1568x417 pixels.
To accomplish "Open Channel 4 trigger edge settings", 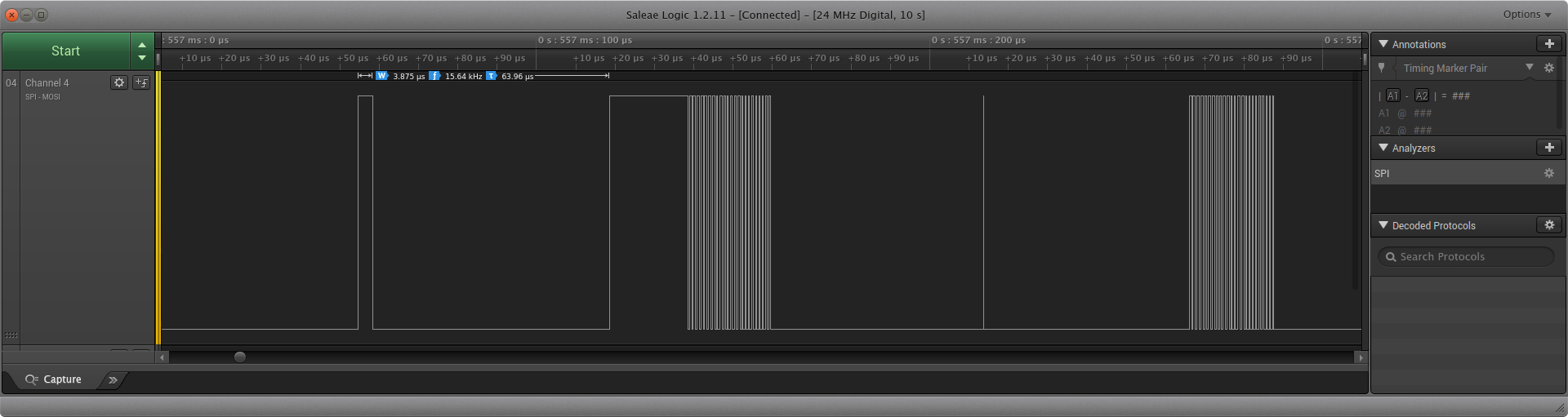I will coord(141,82).
